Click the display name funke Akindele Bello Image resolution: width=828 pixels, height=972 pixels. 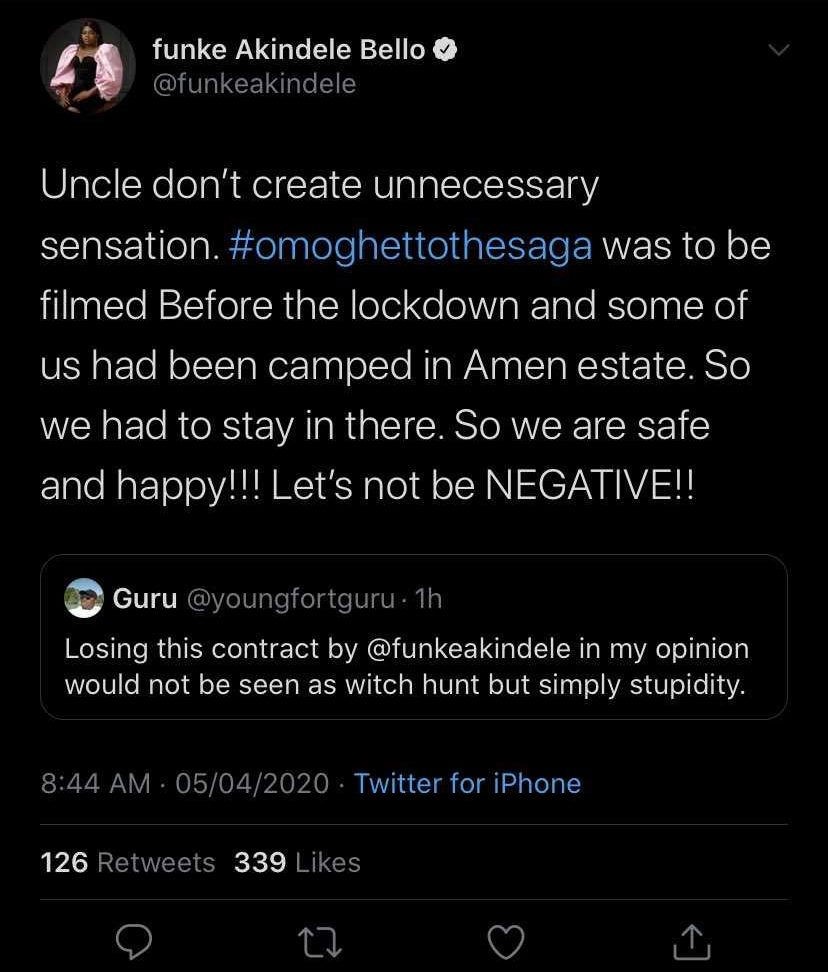(x=288, y=50)
